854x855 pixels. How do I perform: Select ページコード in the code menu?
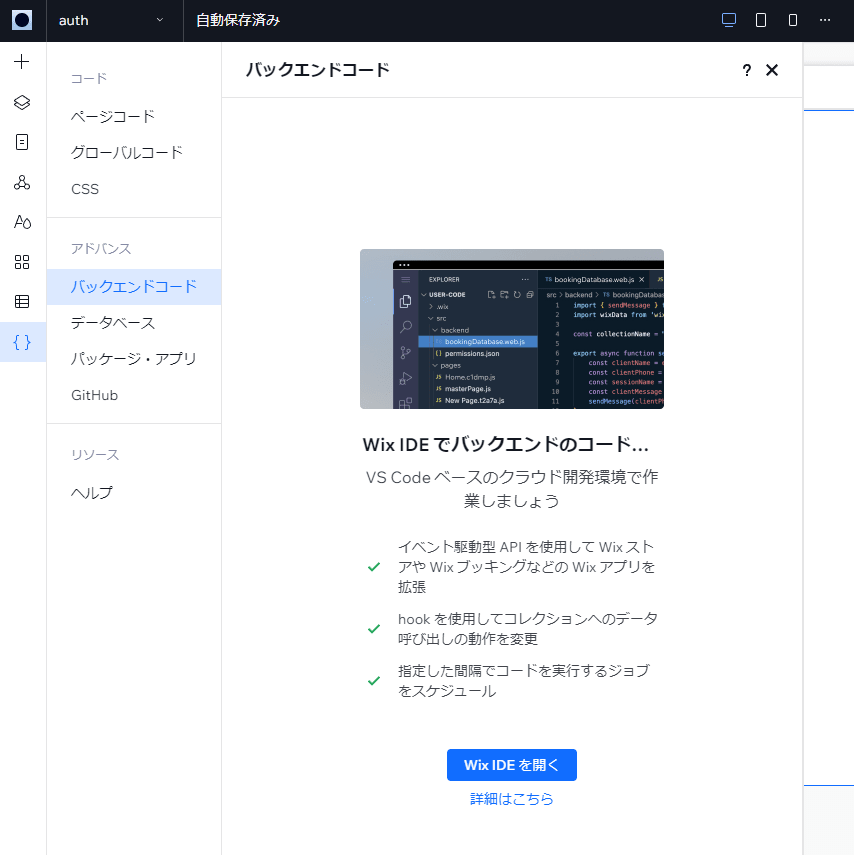[134, 116]
